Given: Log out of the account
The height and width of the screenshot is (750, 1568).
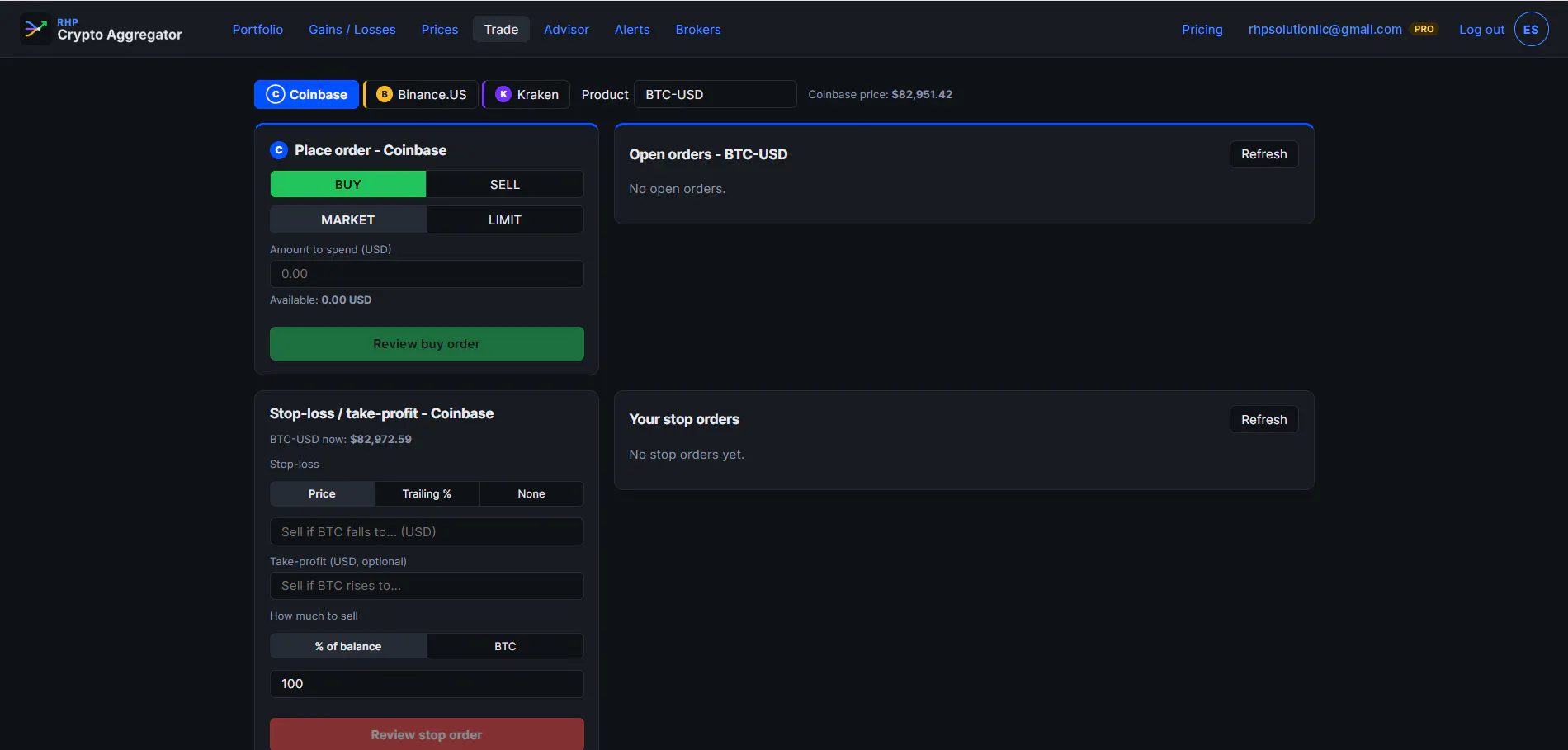Looking at the screenshot, I should tap(1482, 29).
